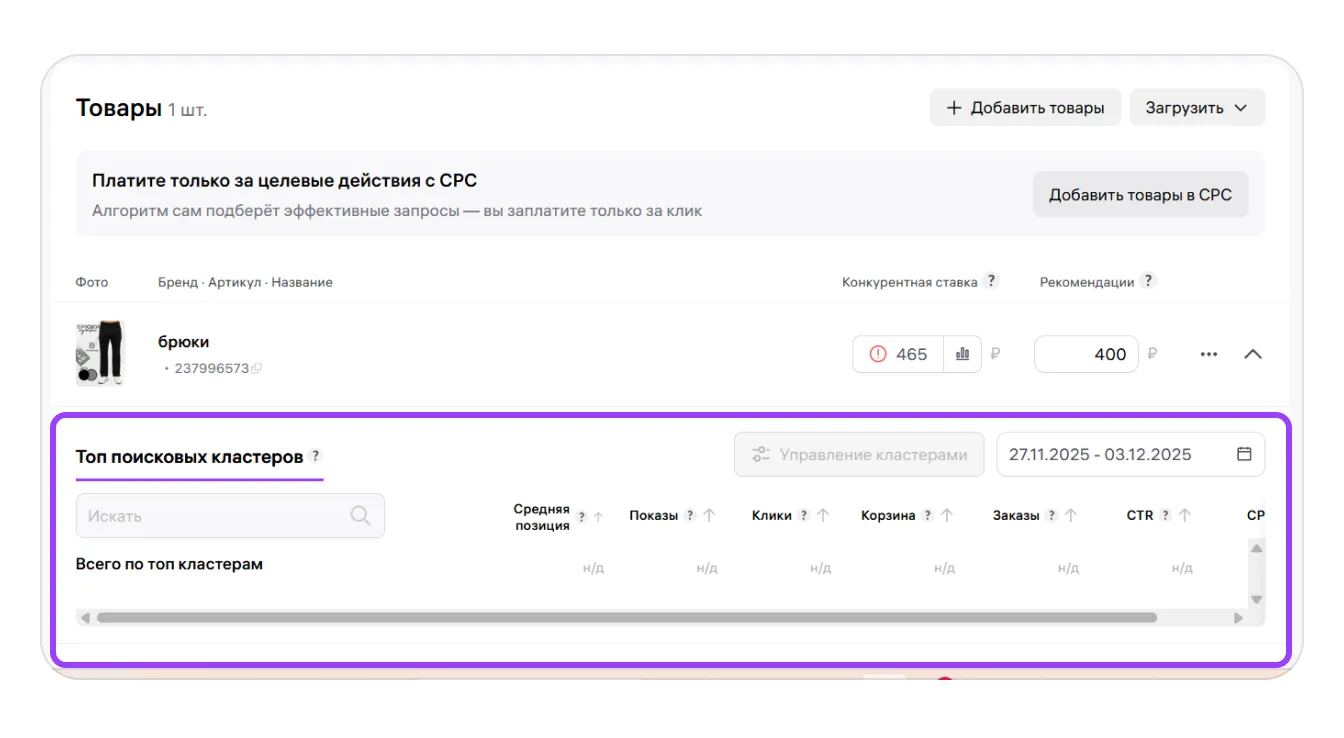The height and width of the screenshot is (738, 1344).
Task: Click help icon next to Рекомендации
Action: tap(1148, 281)
